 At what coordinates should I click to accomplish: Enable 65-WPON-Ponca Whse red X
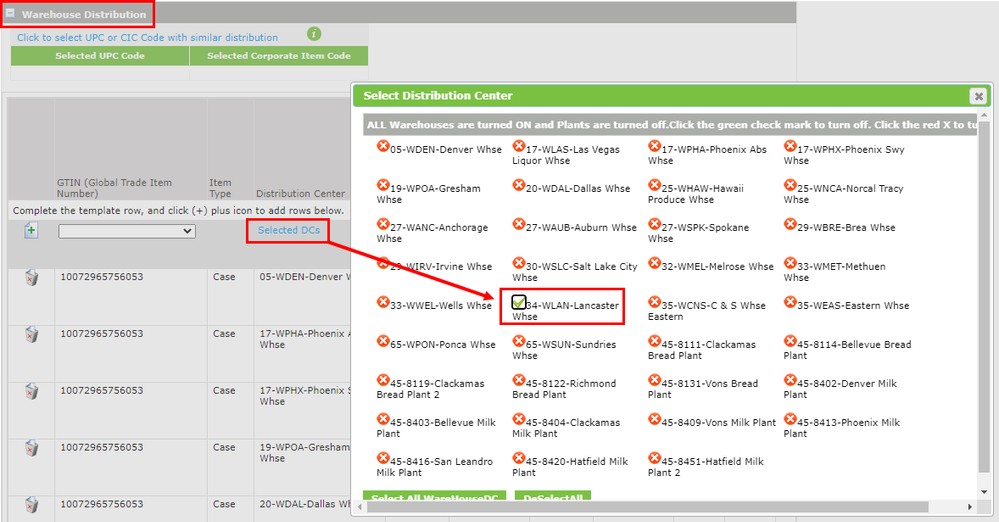pos(383,342)
